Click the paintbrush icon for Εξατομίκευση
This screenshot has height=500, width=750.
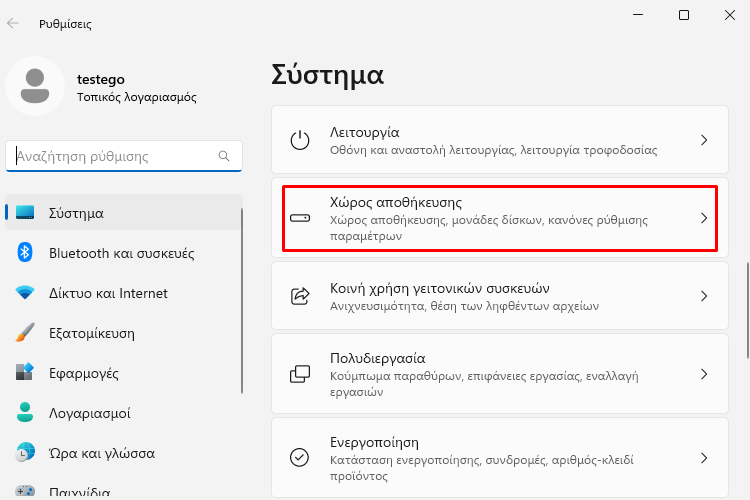click(25, 333)
